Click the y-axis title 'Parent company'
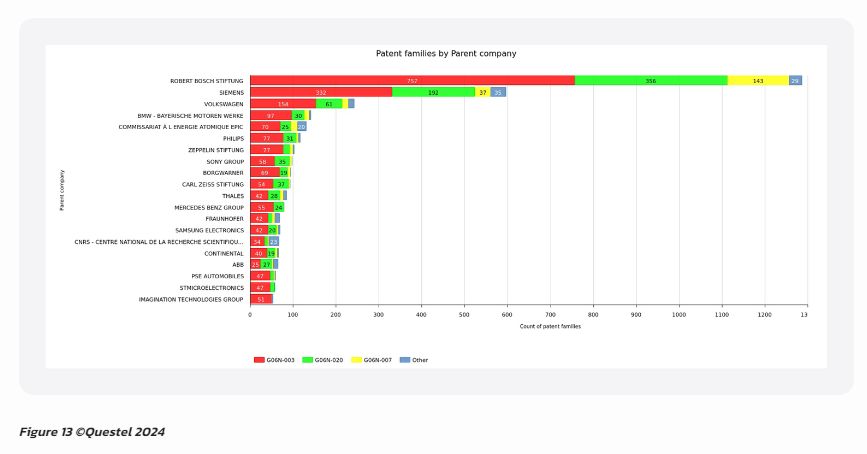The image size is (867, 454). [x=62, y=190]
